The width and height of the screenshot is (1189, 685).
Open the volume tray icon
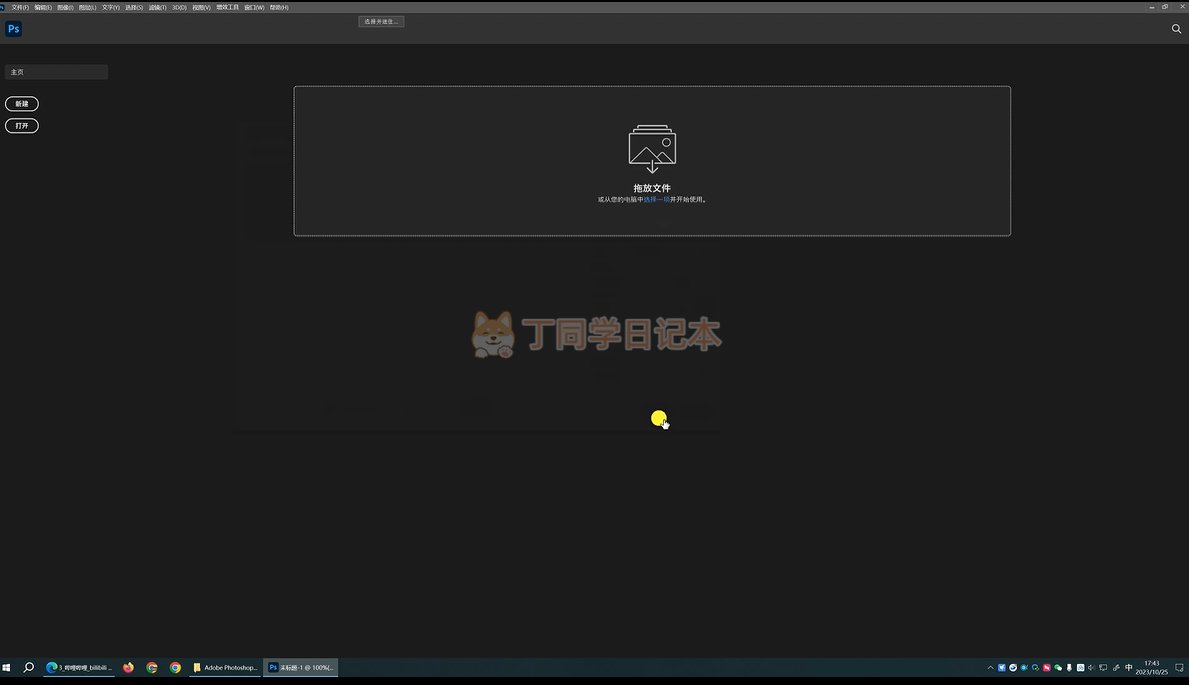click(1090, 668)
